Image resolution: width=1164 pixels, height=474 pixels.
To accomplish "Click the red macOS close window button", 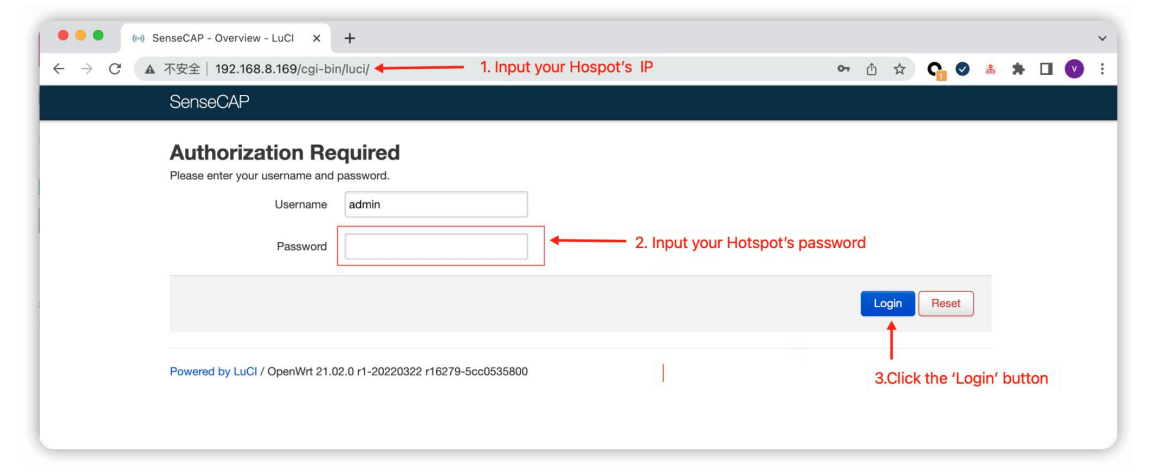I will 62,36.
